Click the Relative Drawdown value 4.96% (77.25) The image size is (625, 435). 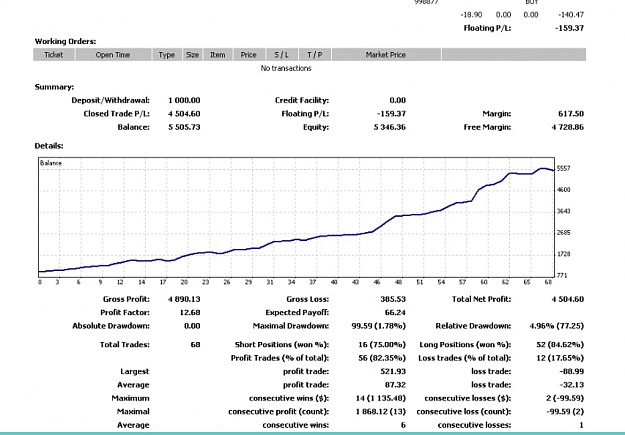[x=557, y=326]
